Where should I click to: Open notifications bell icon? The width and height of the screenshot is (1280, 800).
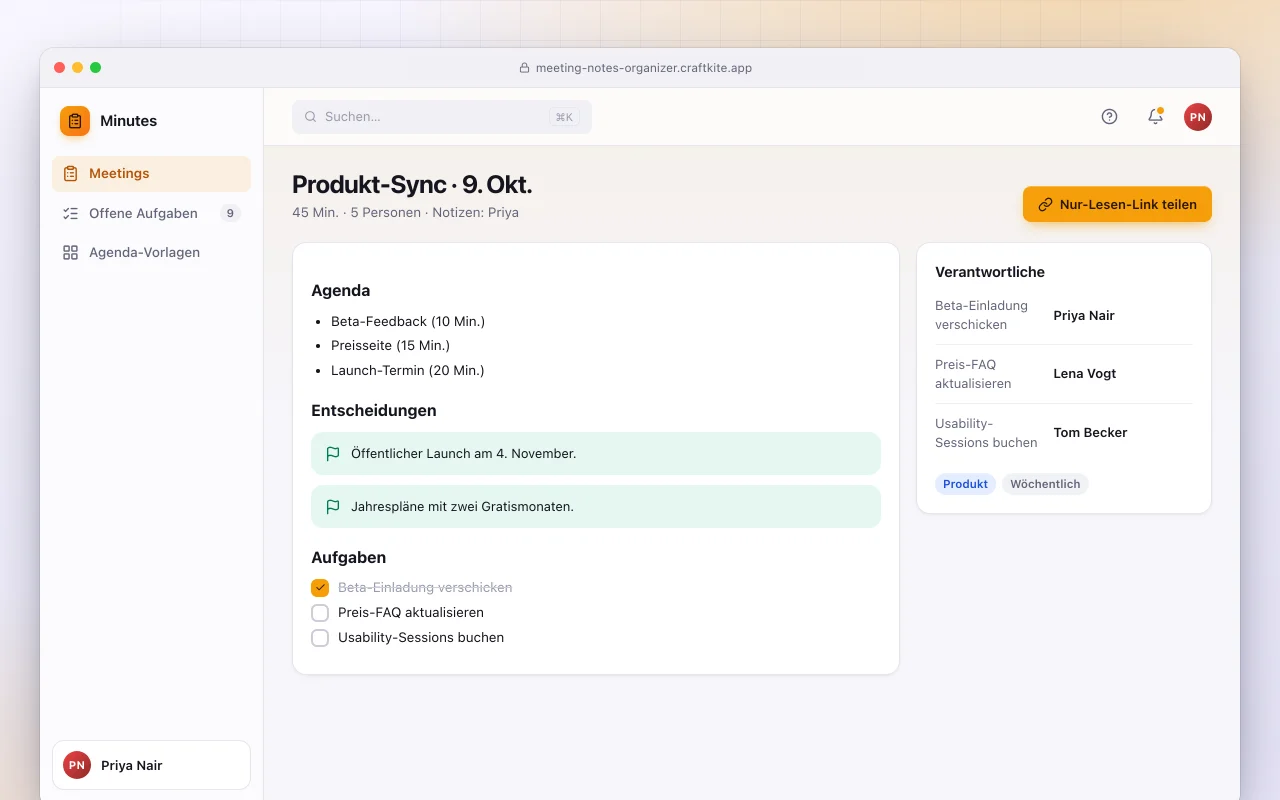point(1155,117)
